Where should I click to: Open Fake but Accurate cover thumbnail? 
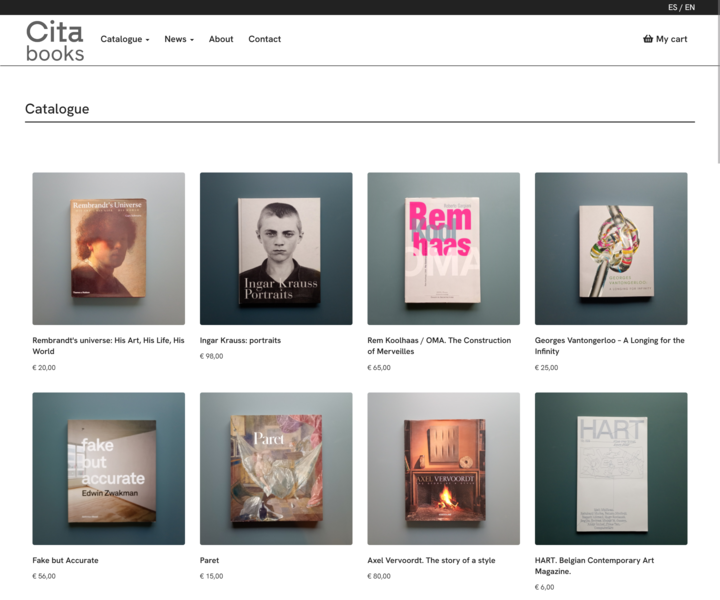(109, 469)
